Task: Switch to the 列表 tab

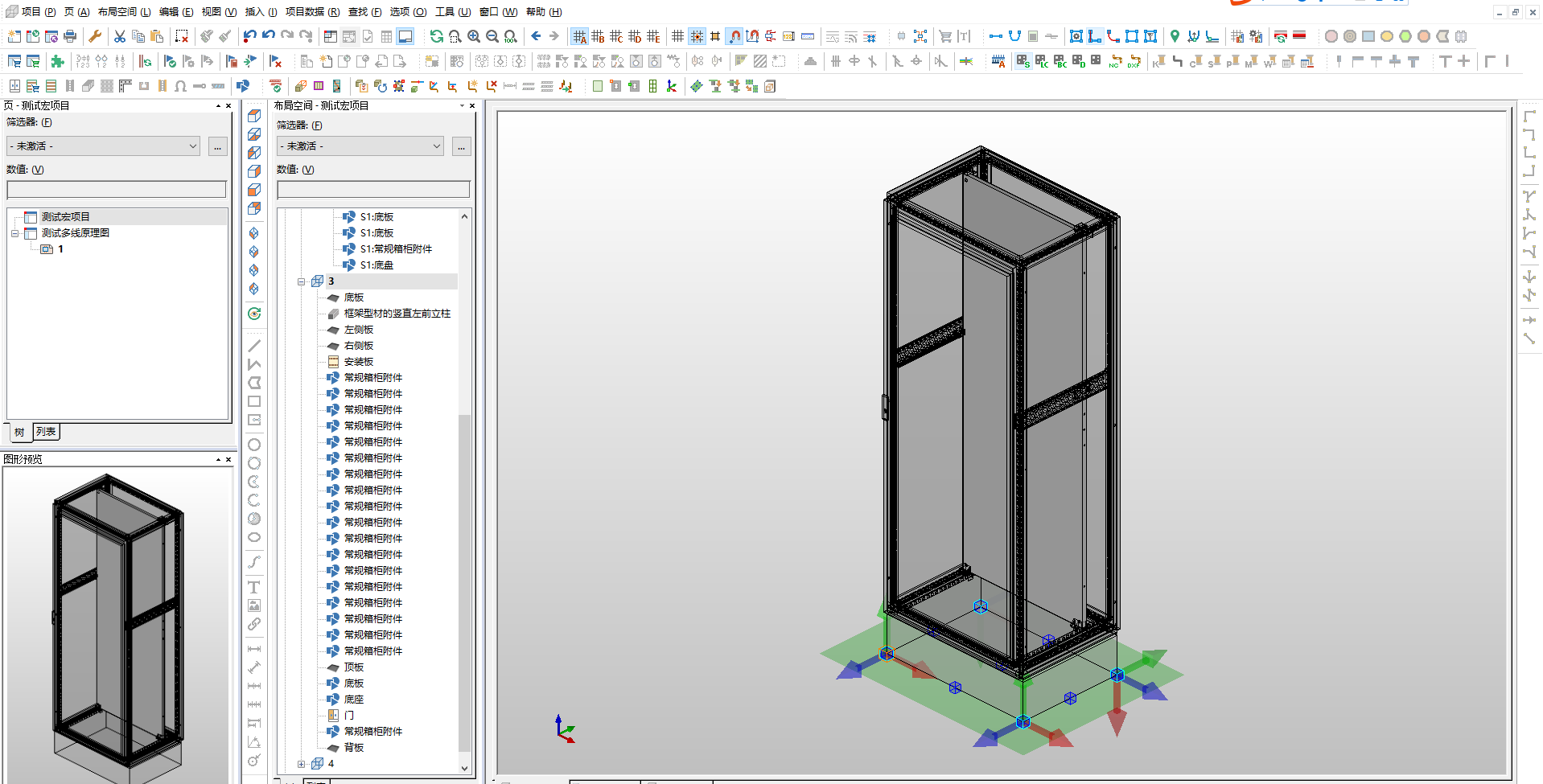Action: [x=46, y=432]
